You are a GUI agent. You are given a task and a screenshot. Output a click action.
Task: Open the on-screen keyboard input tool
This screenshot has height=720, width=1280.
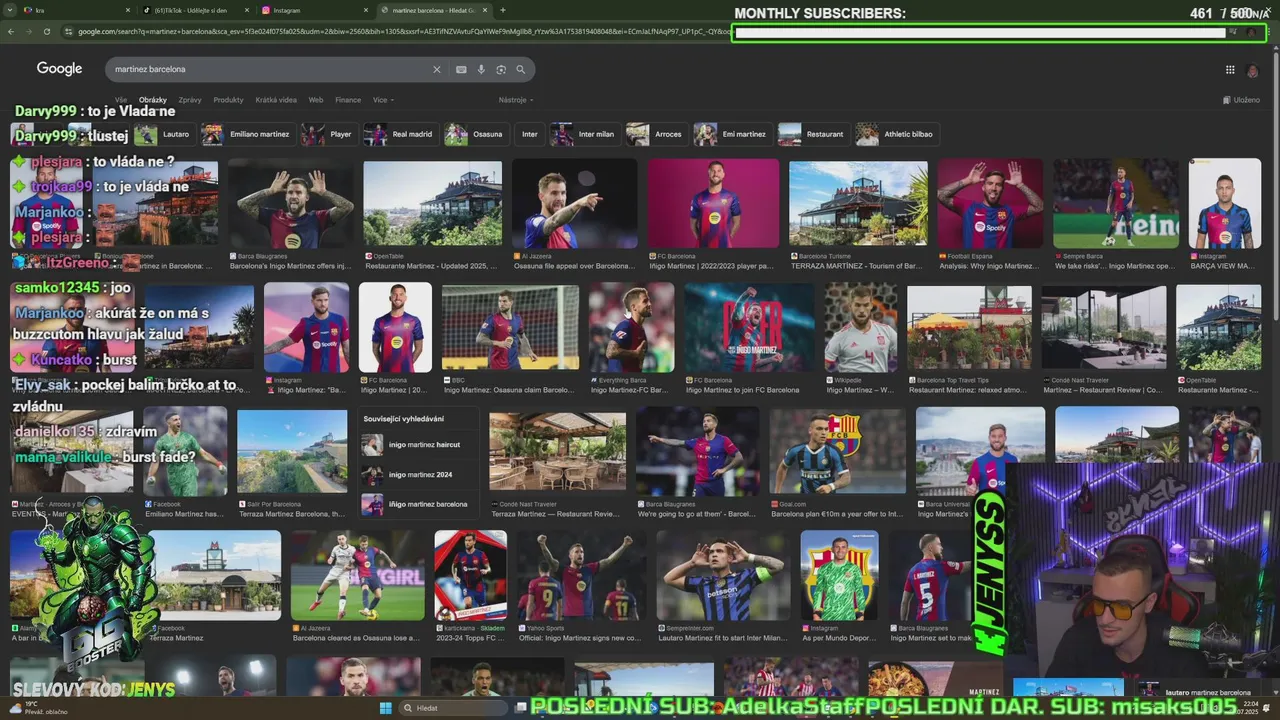[461, 70]
